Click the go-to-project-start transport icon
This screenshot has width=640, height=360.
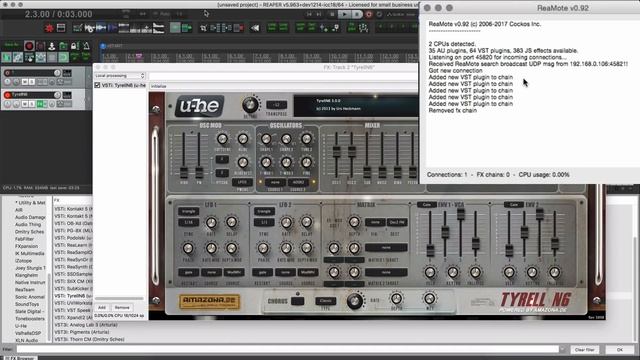(x=309, y=14)
